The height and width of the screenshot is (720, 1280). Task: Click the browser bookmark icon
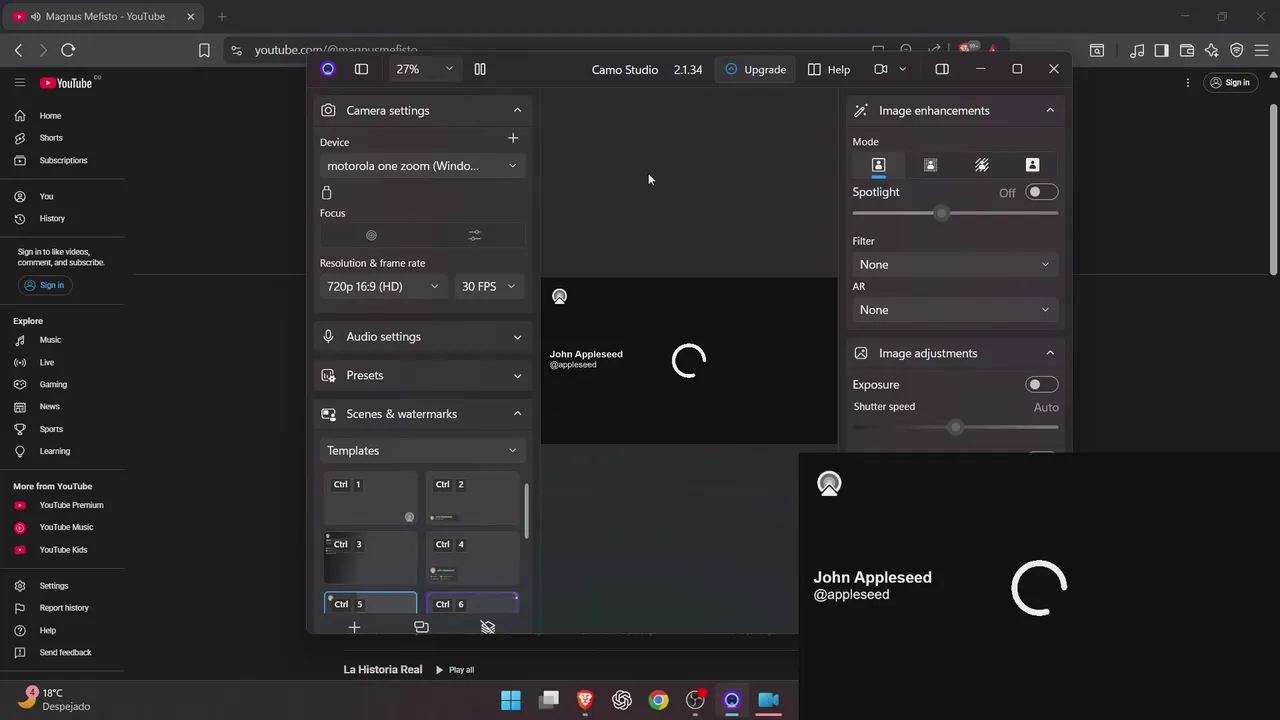(204, 50)
